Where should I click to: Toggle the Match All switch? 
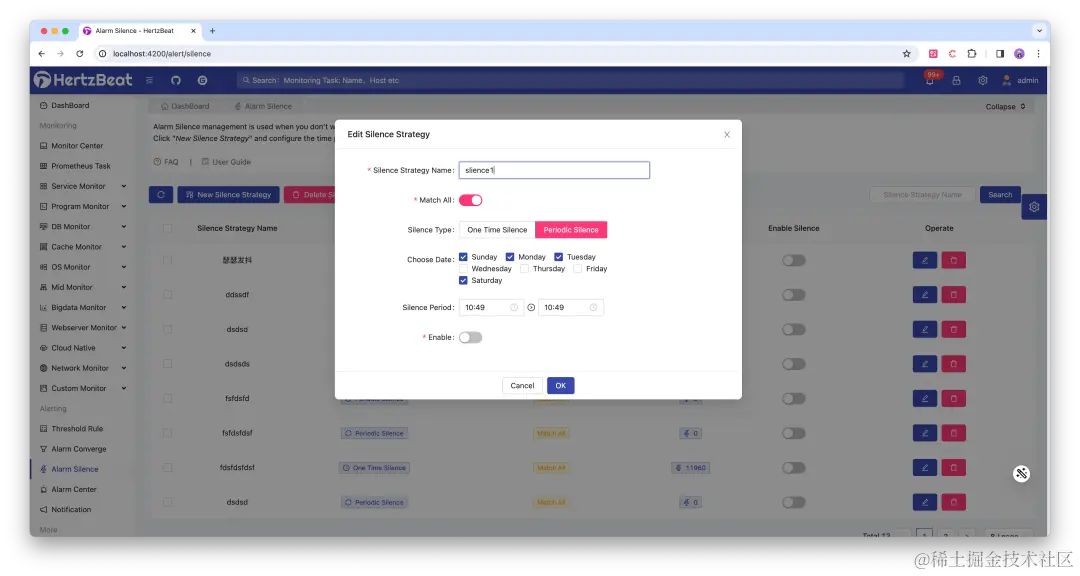(x=470, y=200)
